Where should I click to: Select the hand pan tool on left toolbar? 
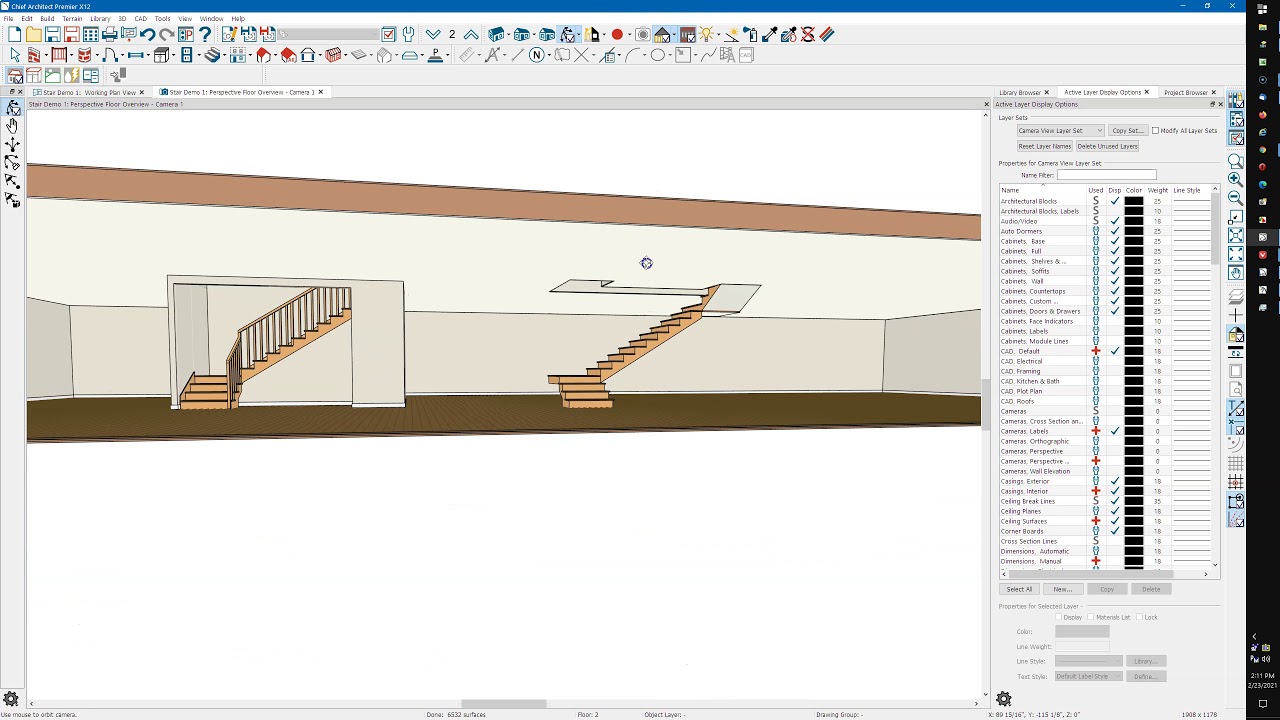click(12, 126)
